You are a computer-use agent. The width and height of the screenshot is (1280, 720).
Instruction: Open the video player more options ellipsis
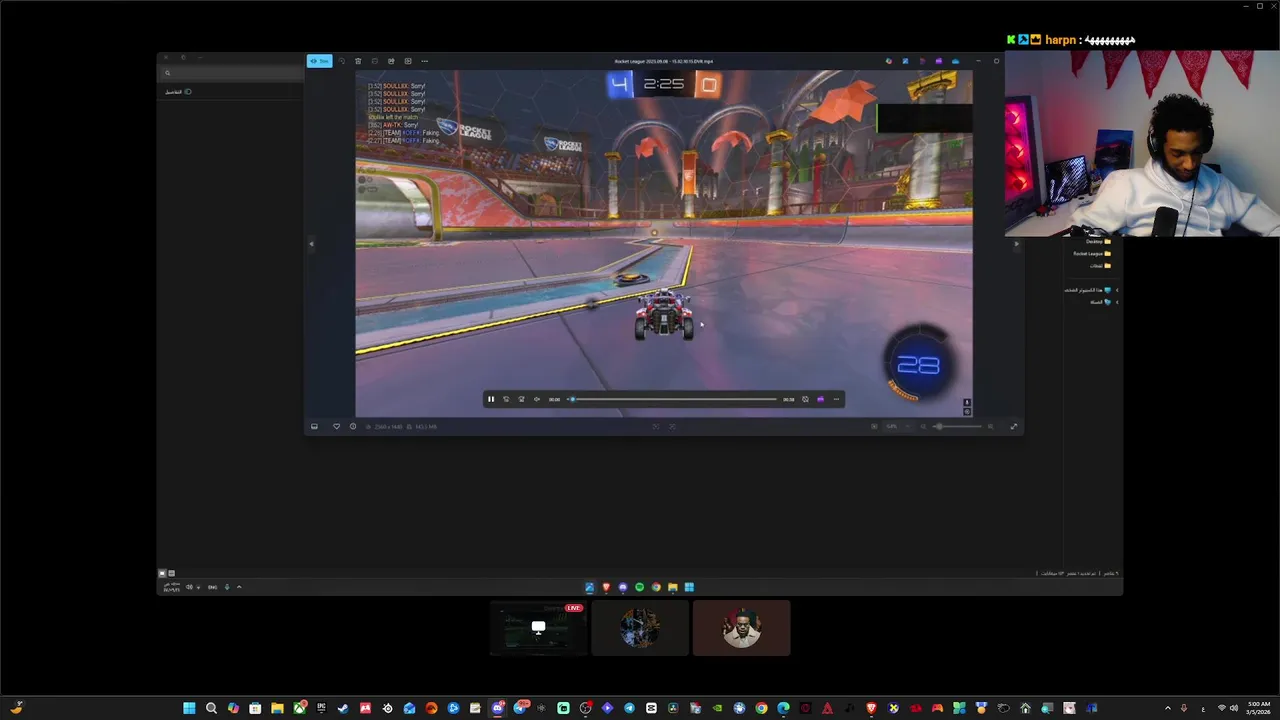(x=836, y=399)
